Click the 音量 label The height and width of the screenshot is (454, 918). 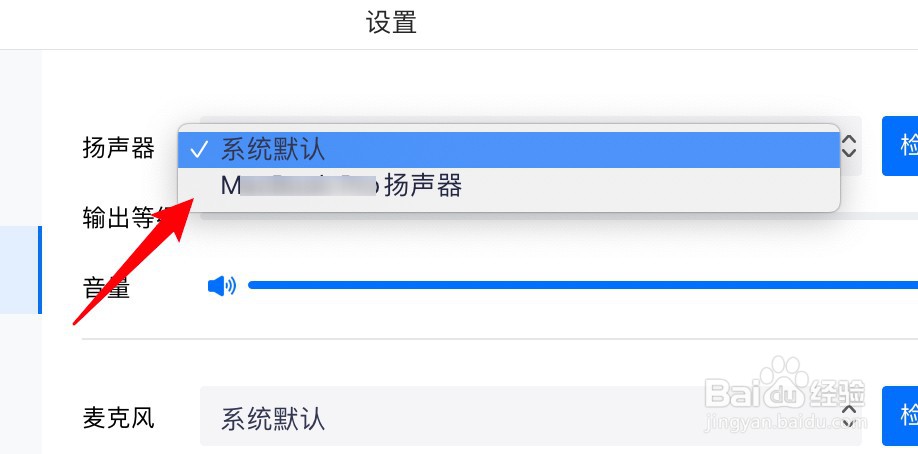click(107, 288)
